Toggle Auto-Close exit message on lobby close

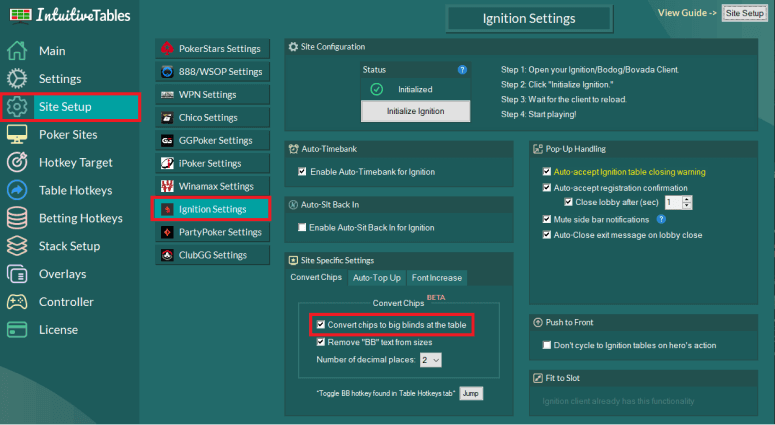547,235
